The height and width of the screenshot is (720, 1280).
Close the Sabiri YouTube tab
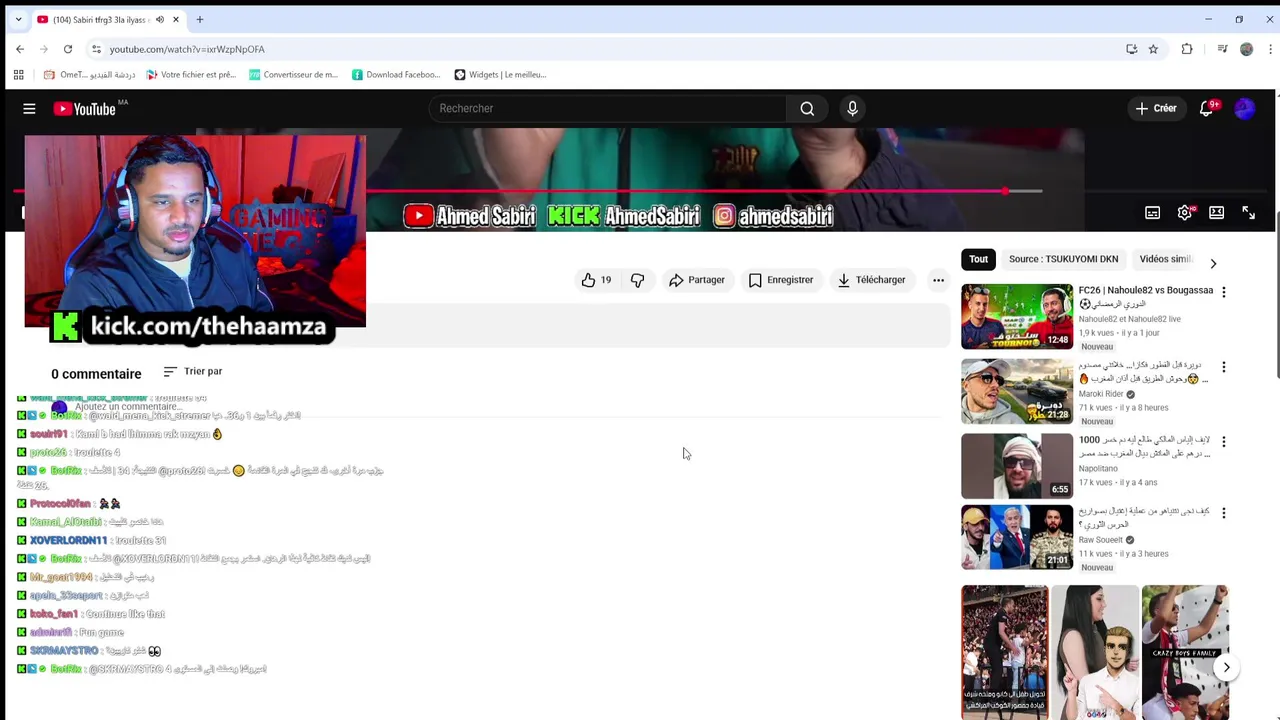click(176, 19)
